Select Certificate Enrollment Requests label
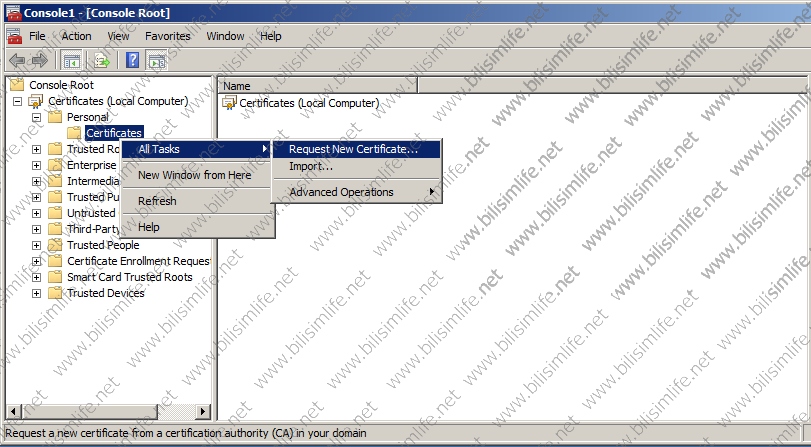Viewport: 811px width, 447px height. 138,261
